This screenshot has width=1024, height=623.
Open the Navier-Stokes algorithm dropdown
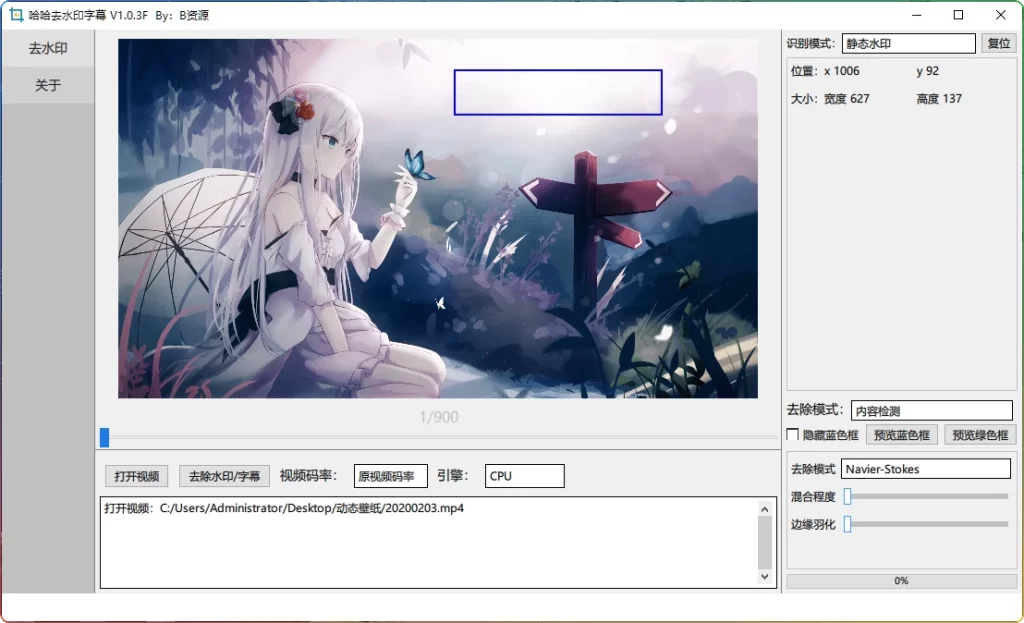925,469
